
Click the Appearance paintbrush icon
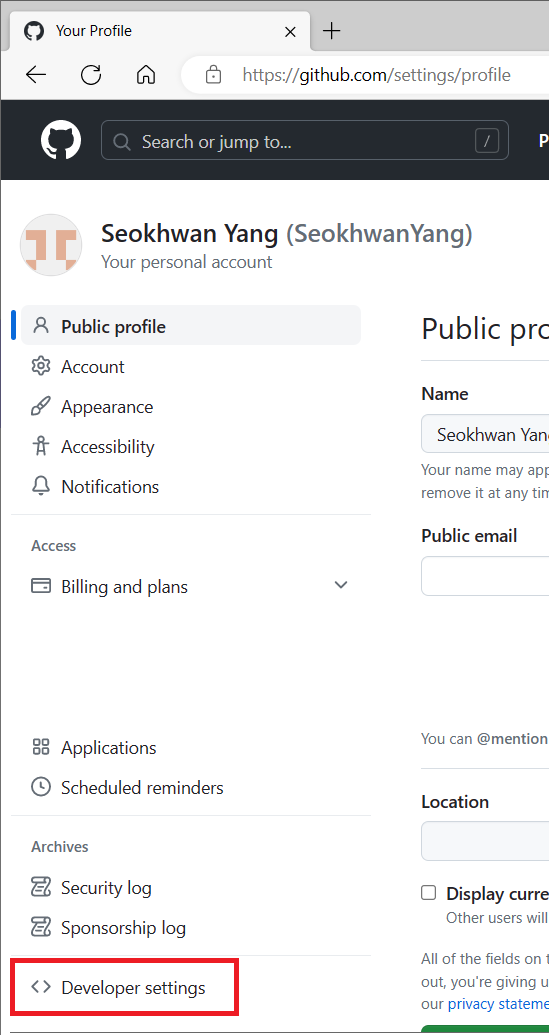click(x=41, y=407)
